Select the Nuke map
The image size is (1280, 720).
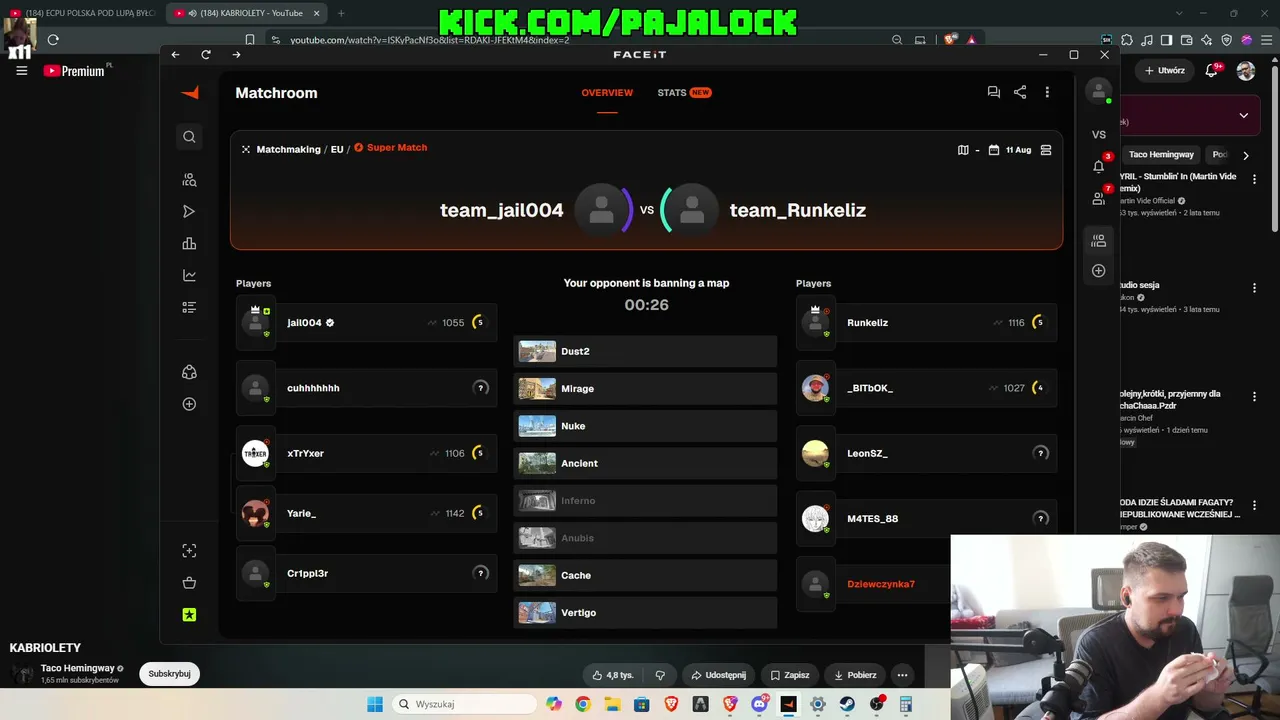(x=645, y=426)
